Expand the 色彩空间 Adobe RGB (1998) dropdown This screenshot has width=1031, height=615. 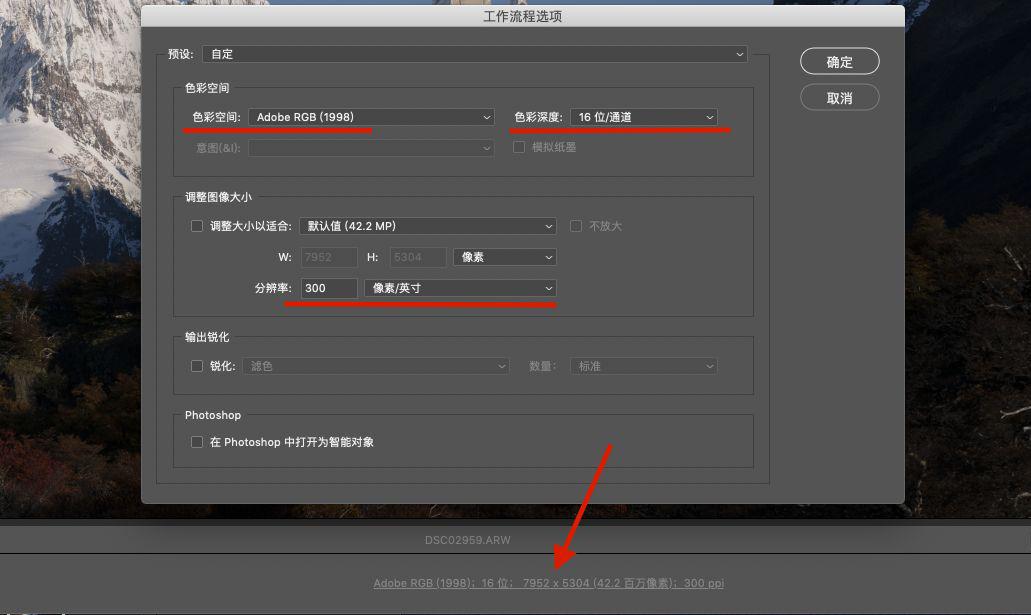click(371, 117)
